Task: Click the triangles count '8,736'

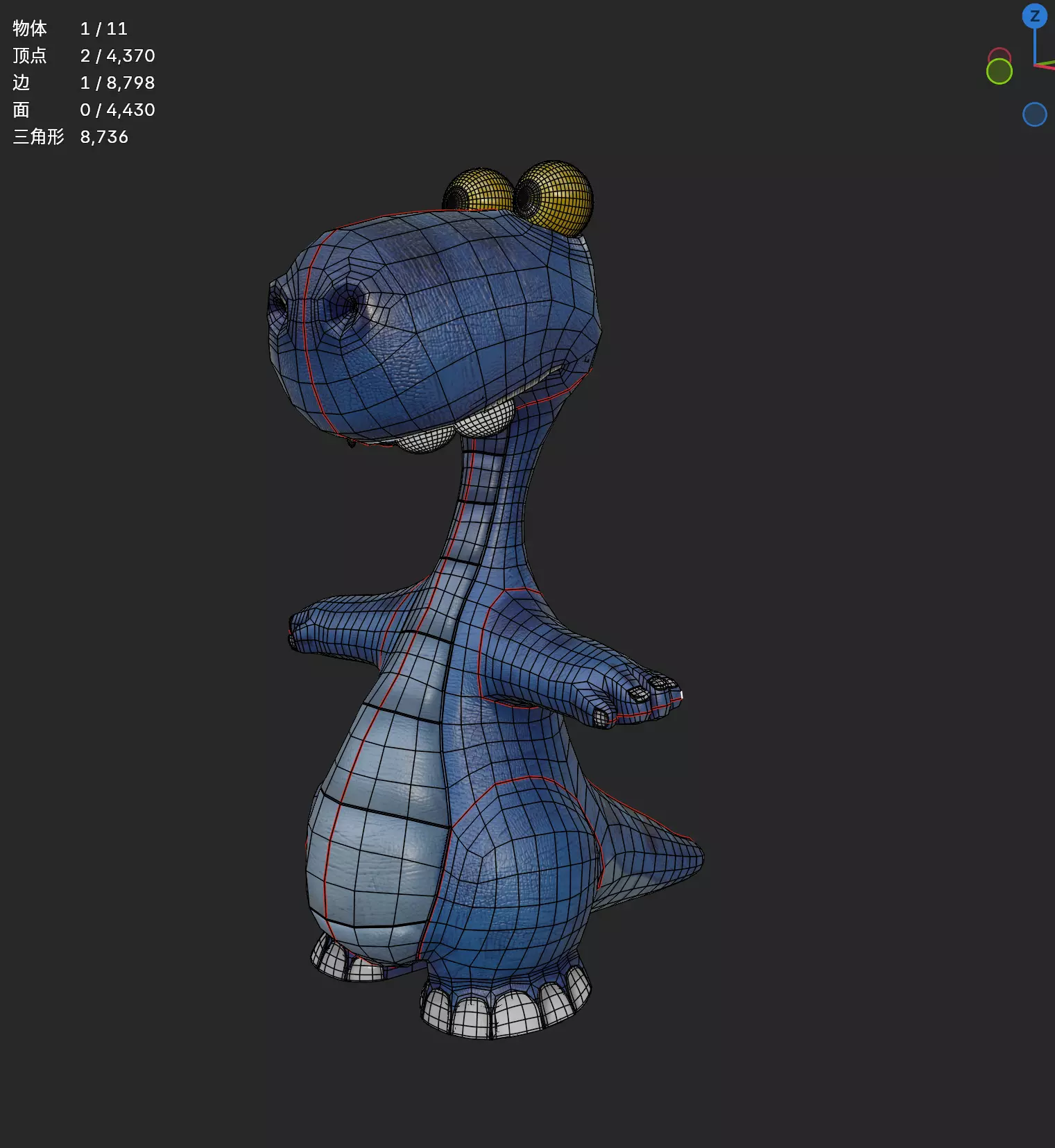Action: coord(105,137)
